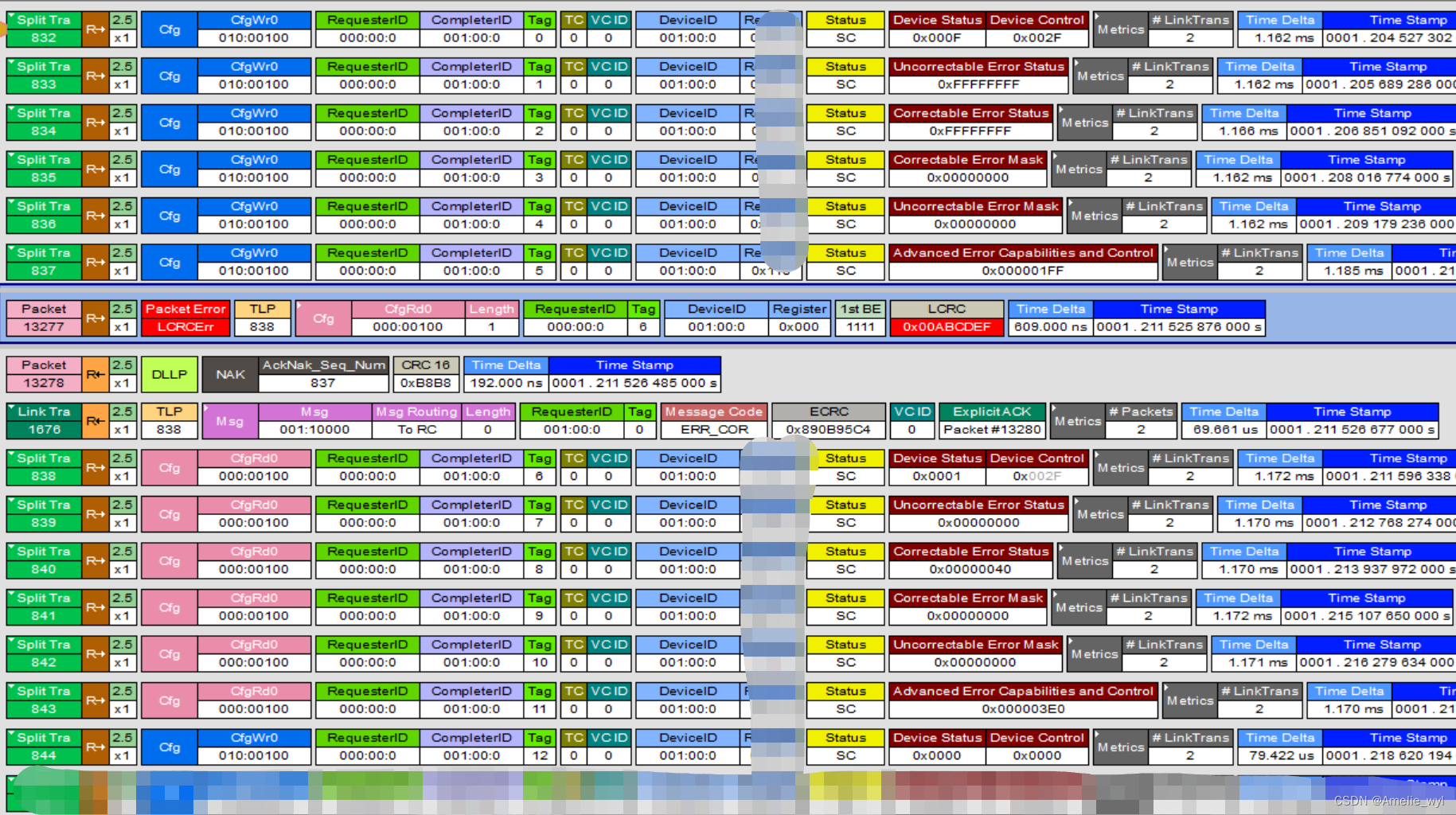Click the CRC 16 value 0xB8B8
The height and width of the screenshot is (815, 1456).
[426, 383]
